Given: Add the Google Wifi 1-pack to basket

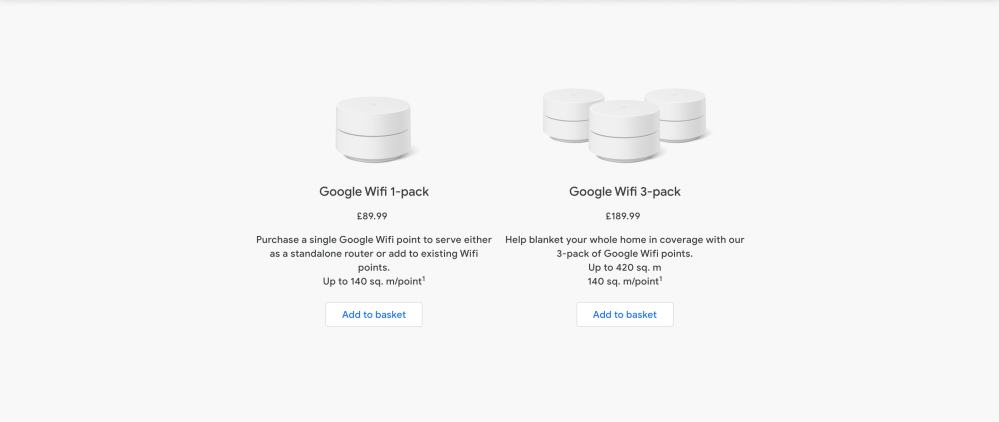Looking at the screenshot, I should coord(373,314).
